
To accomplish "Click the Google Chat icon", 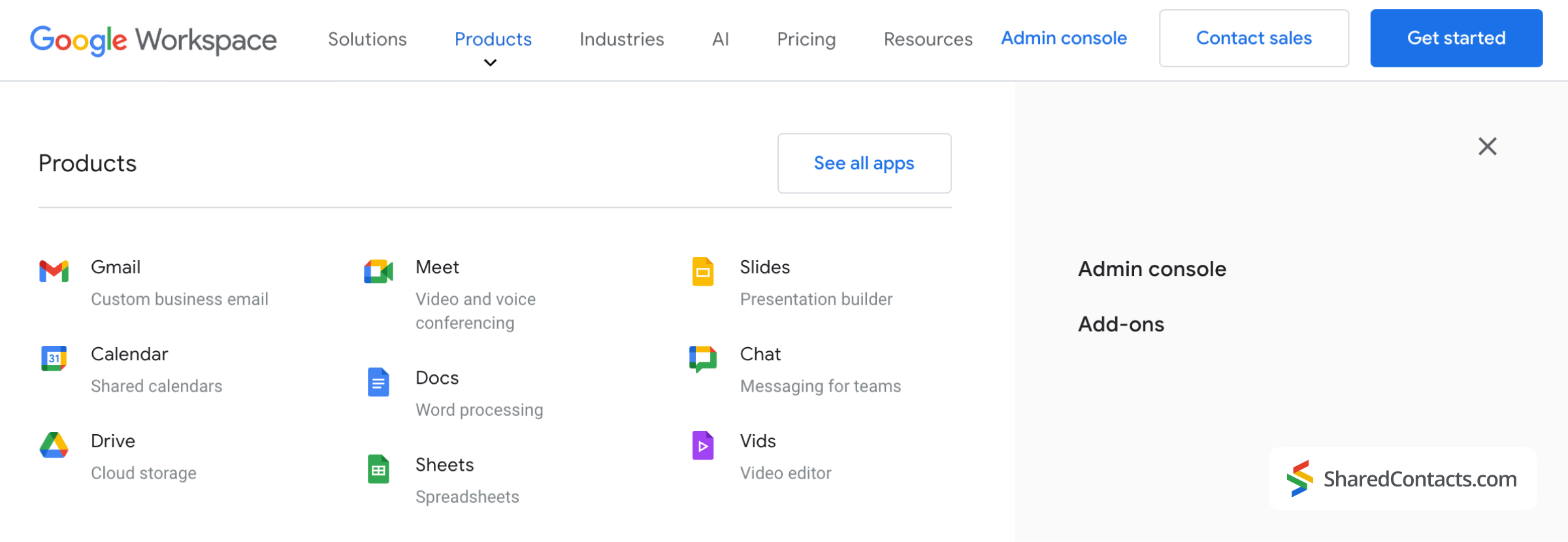I will click(703, 359).
